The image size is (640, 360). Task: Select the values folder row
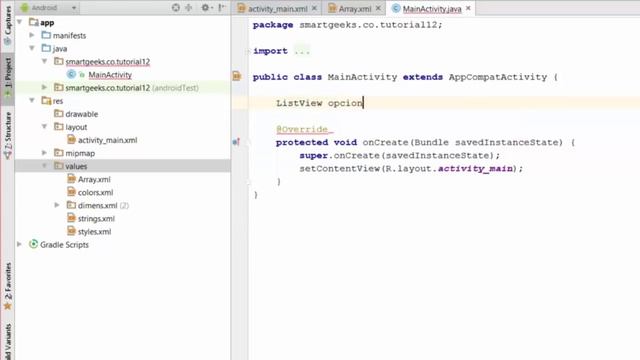click(x=122, y=166)
